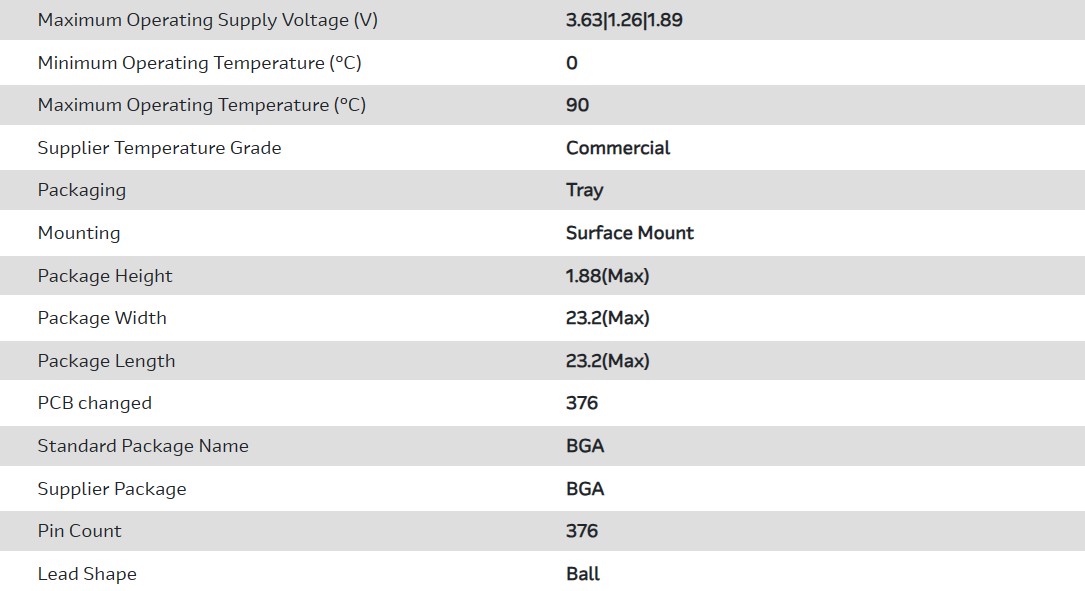This screenshot has width=1085, height=591.
Task: Select the Surface Mount value
Action: 629,233
